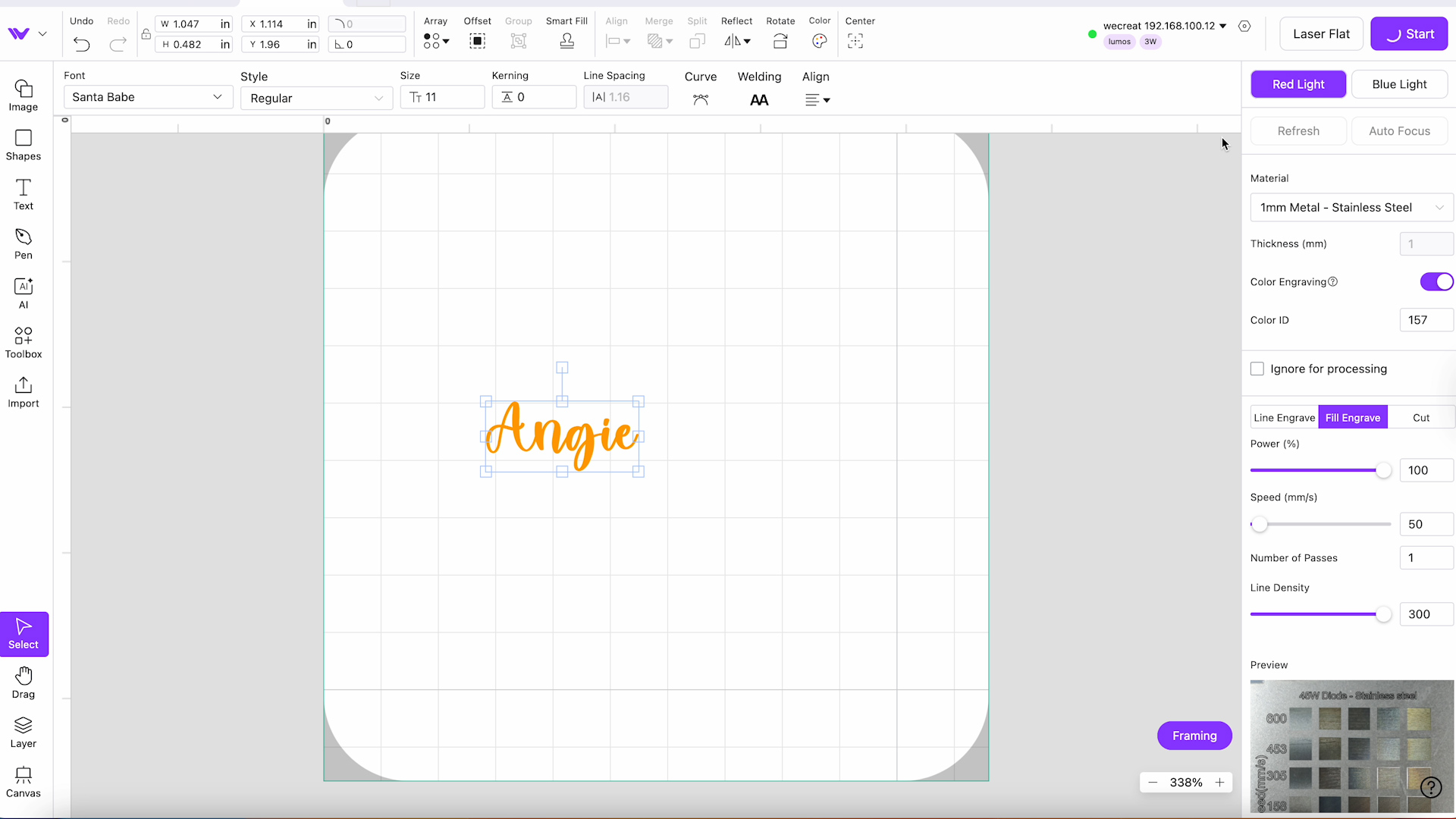This screenshot has height=819, width=1456.
Task: Click the Smart Fill toolbar icon
Action: (566, 41)
